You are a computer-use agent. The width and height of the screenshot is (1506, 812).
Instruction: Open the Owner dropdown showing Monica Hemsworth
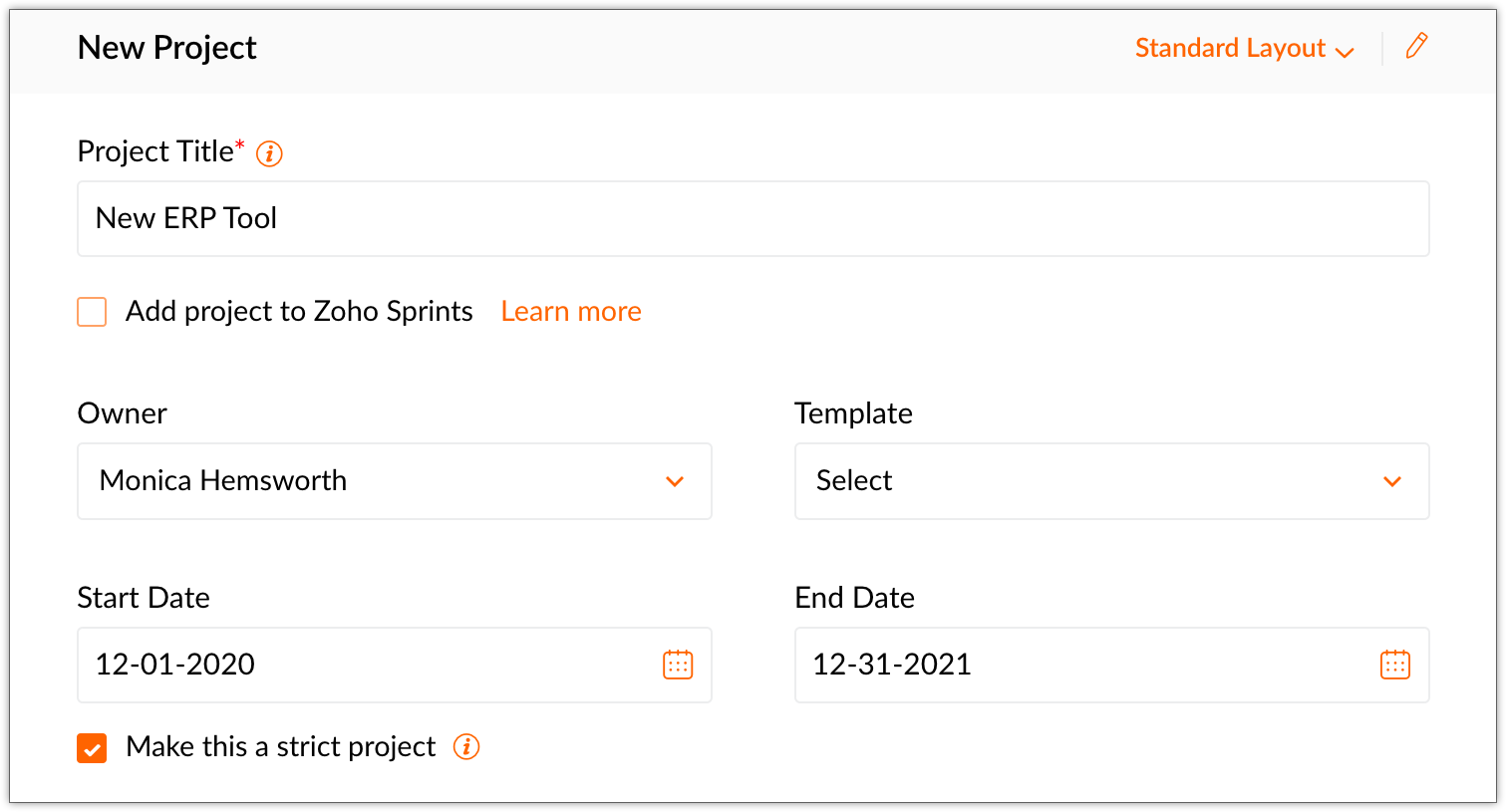[395, 481]
